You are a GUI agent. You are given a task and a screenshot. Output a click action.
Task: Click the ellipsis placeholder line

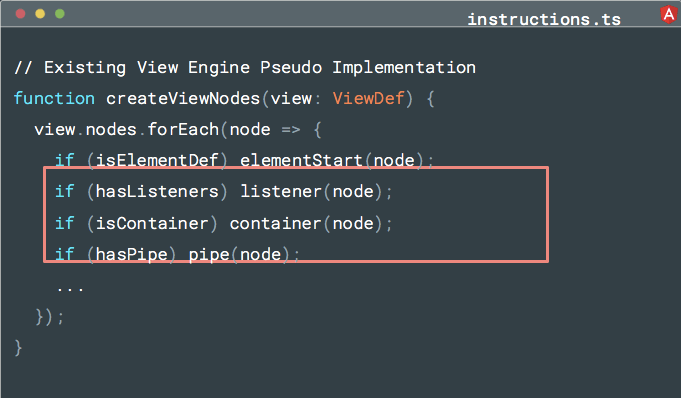point(70,289)
